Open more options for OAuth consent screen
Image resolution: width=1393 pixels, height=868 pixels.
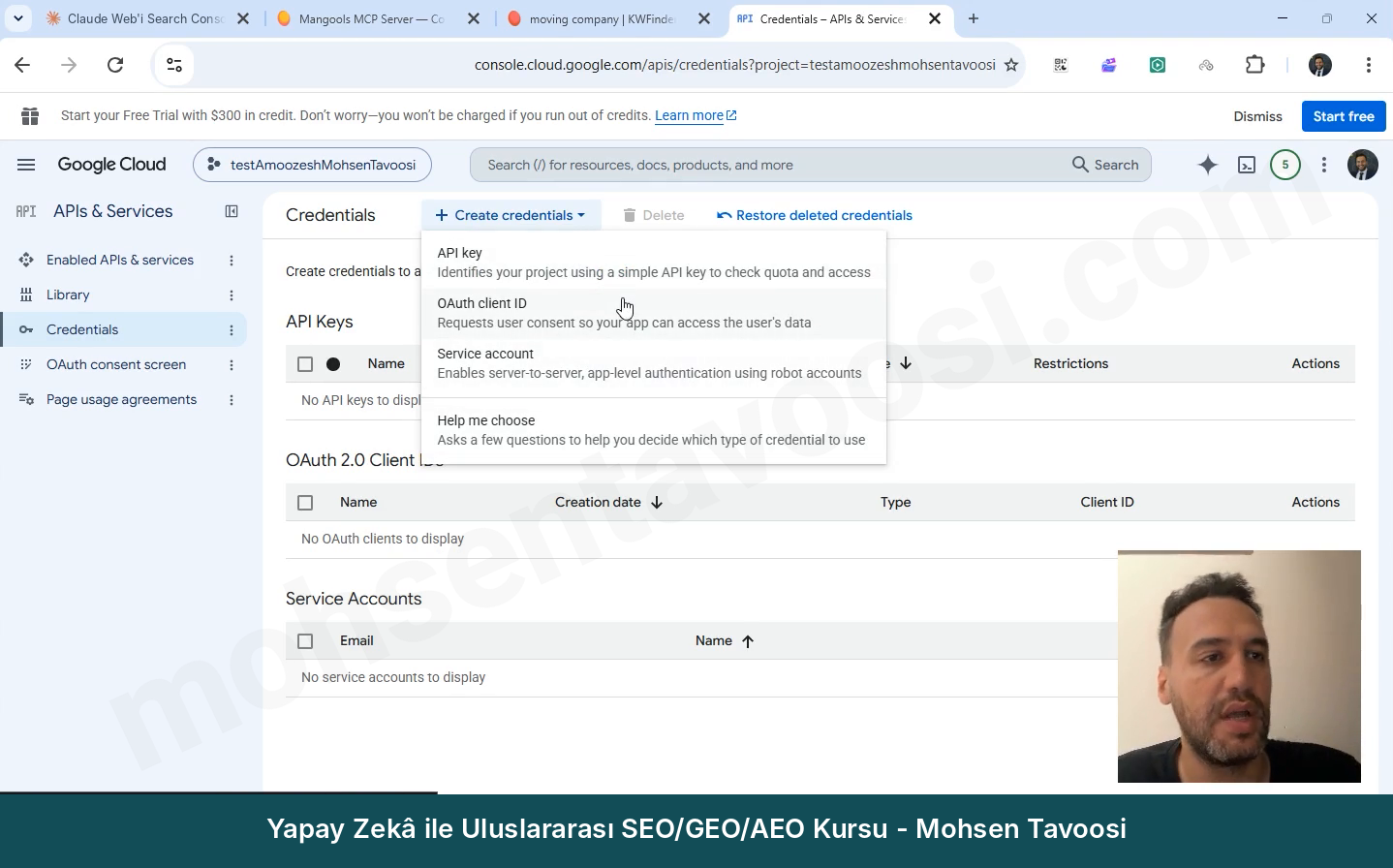coord(232,365)
